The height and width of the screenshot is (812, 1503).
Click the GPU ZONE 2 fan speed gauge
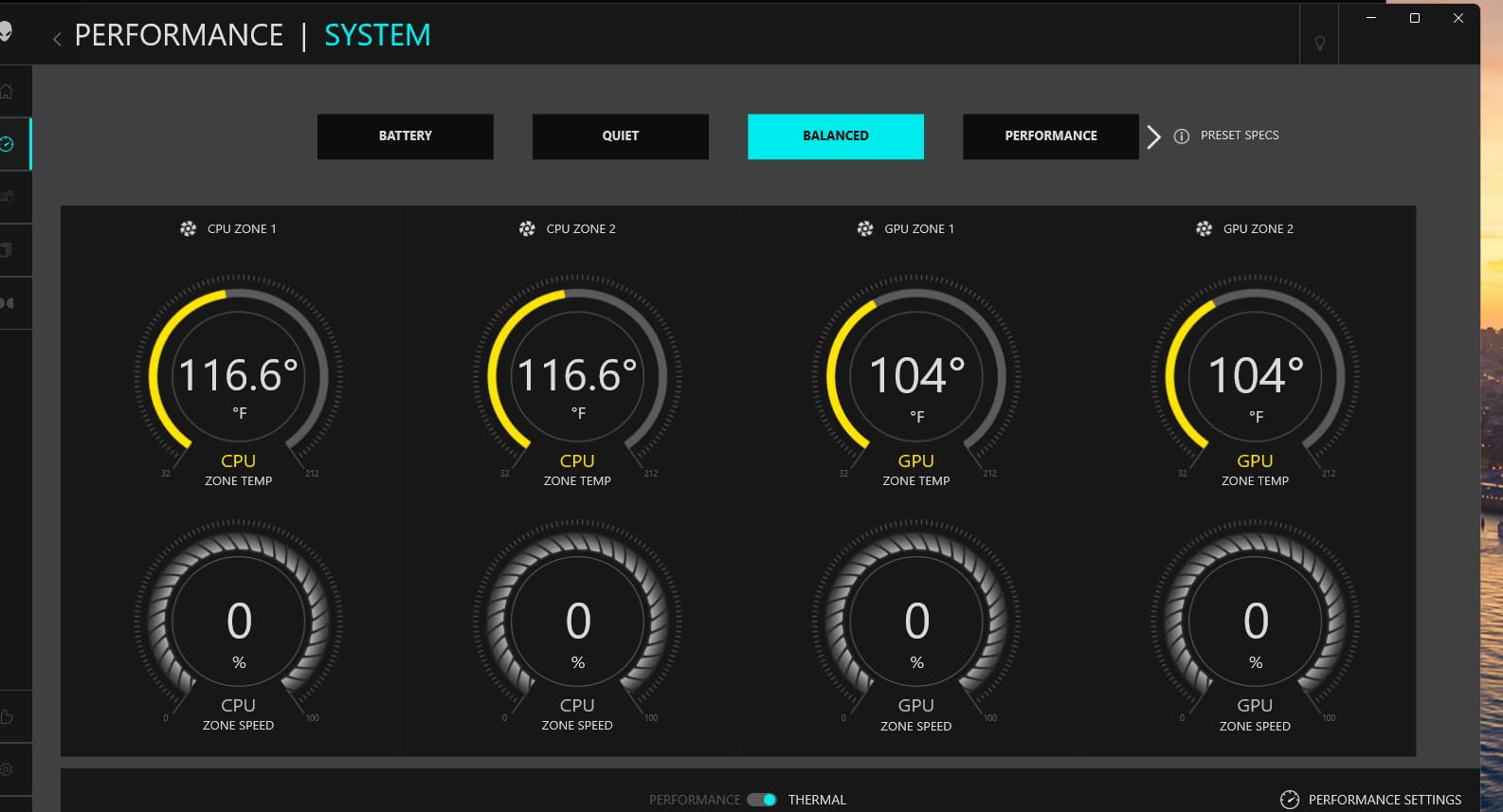[x=1255, y=622]
